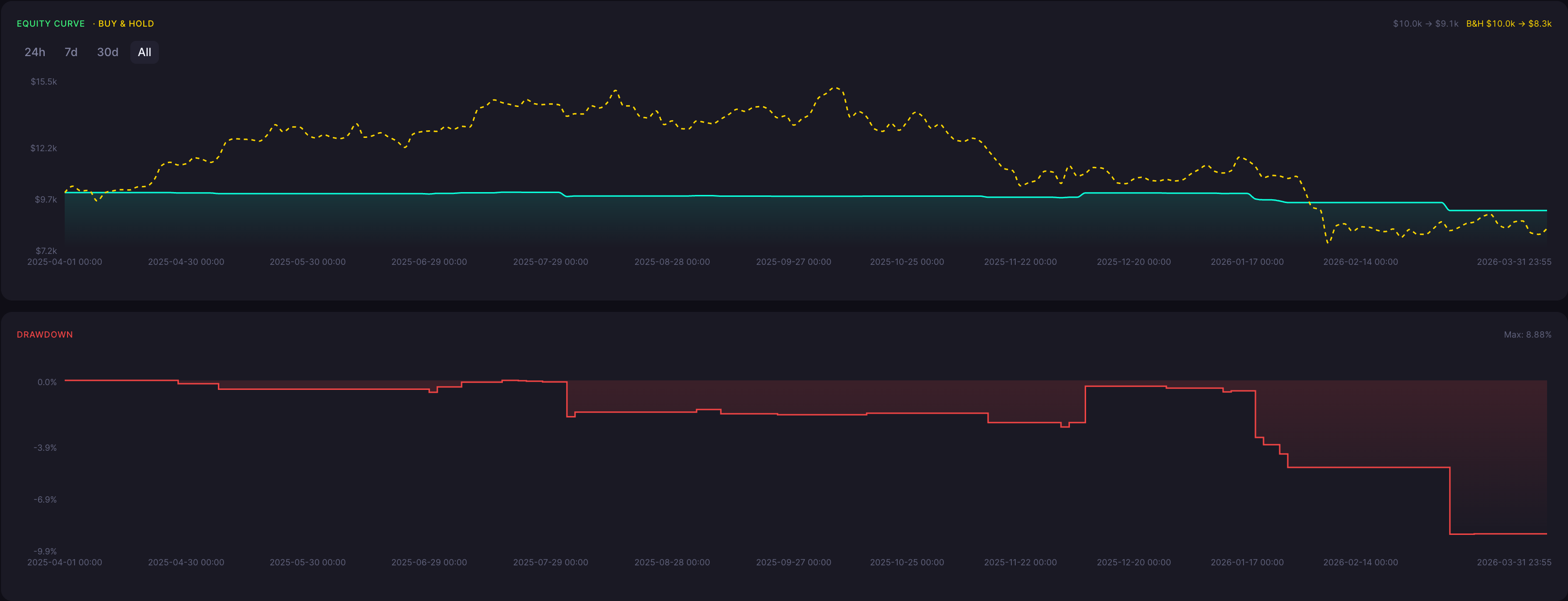Click drawdown chart date 2025-05-30 00:00
Screen dimensions: 1568x601
(x=307, y=562)
